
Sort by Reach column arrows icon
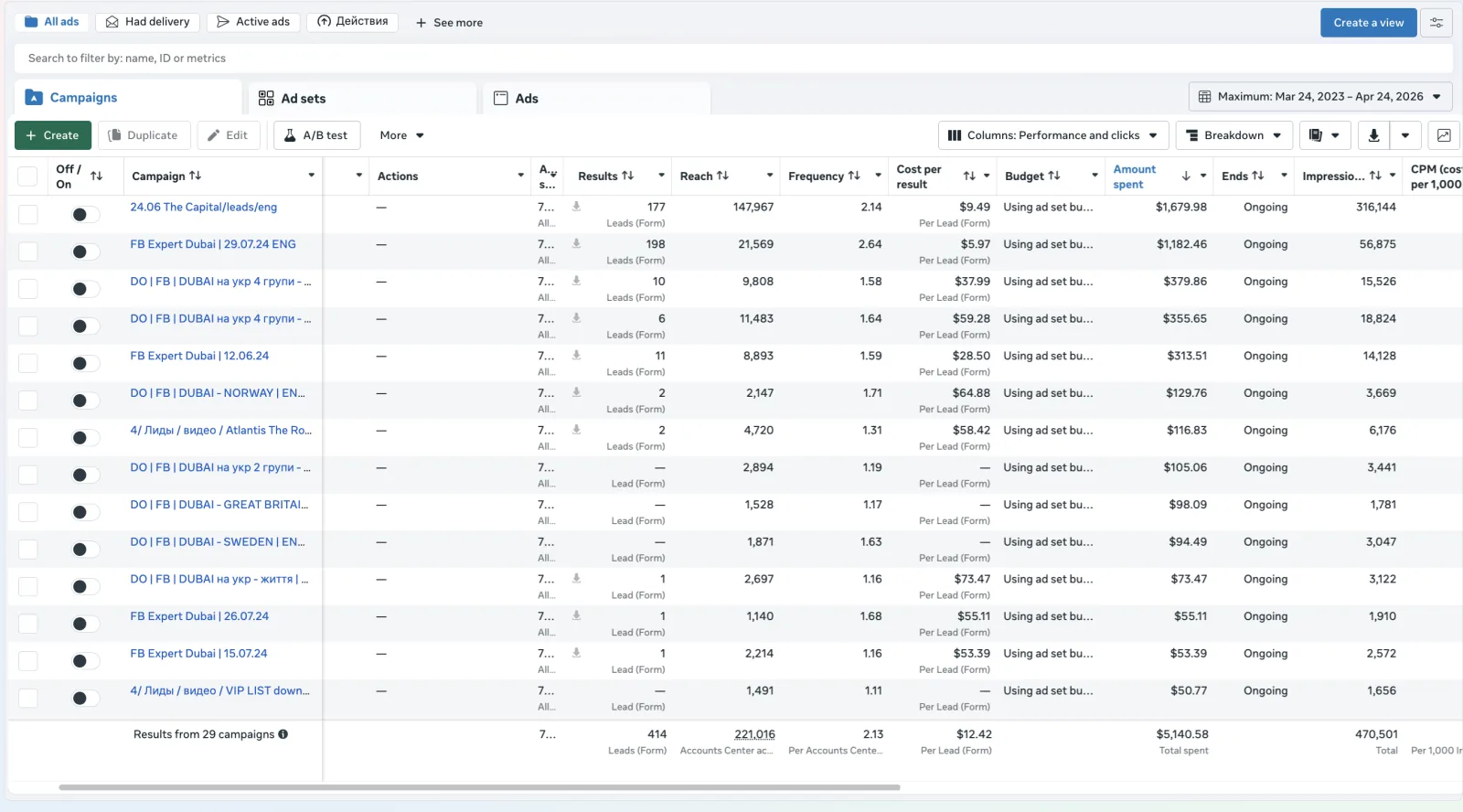[x=722, y=176]
